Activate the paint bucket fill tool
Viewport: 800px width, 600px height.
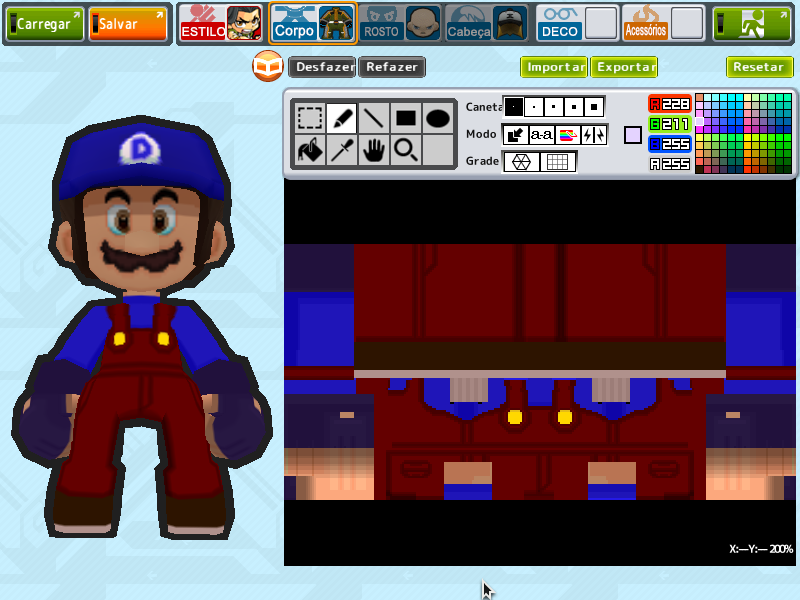[310, 150]
